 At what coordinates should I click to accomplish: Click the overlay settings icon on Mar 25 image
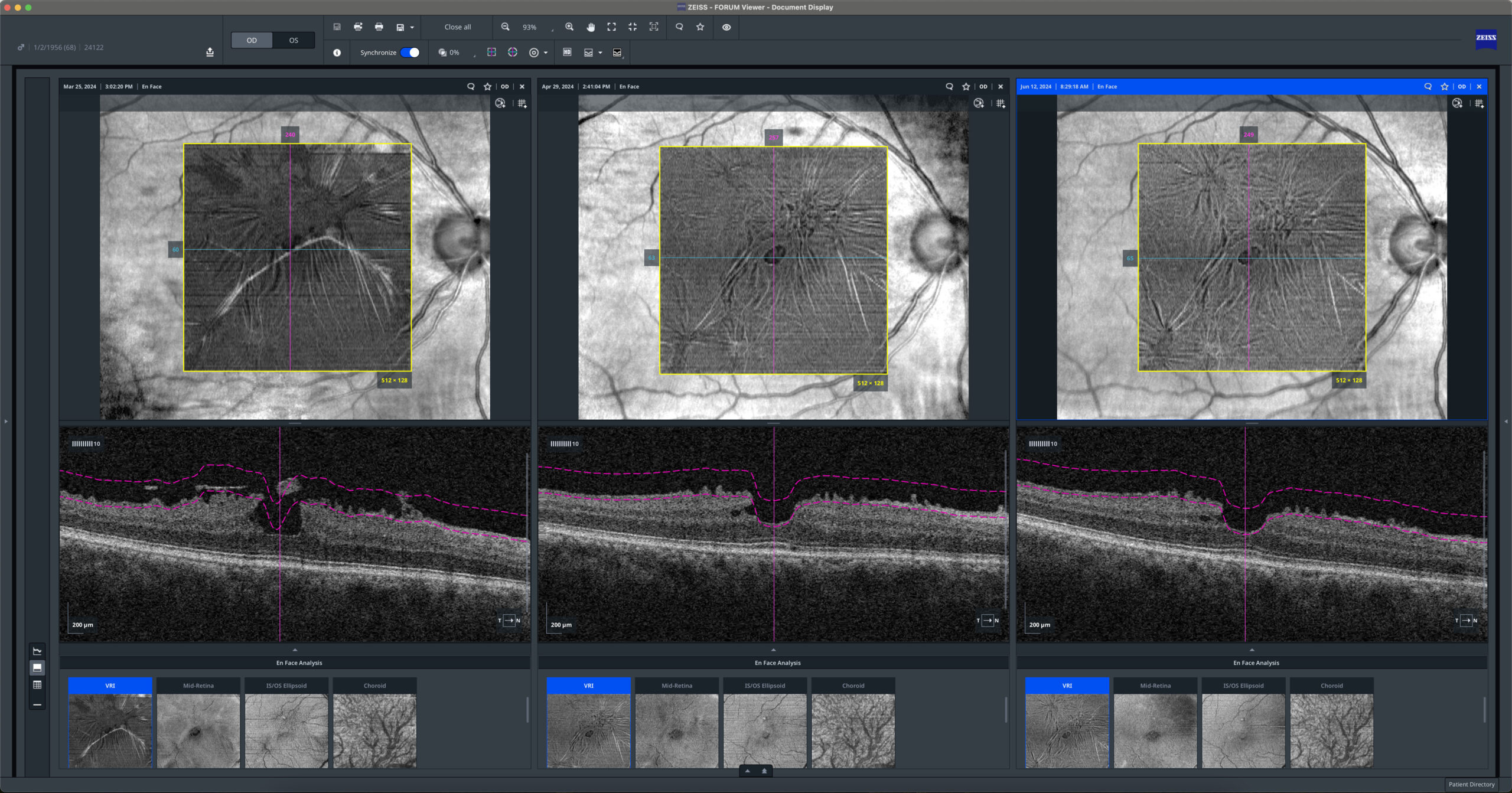click(500, 103)
